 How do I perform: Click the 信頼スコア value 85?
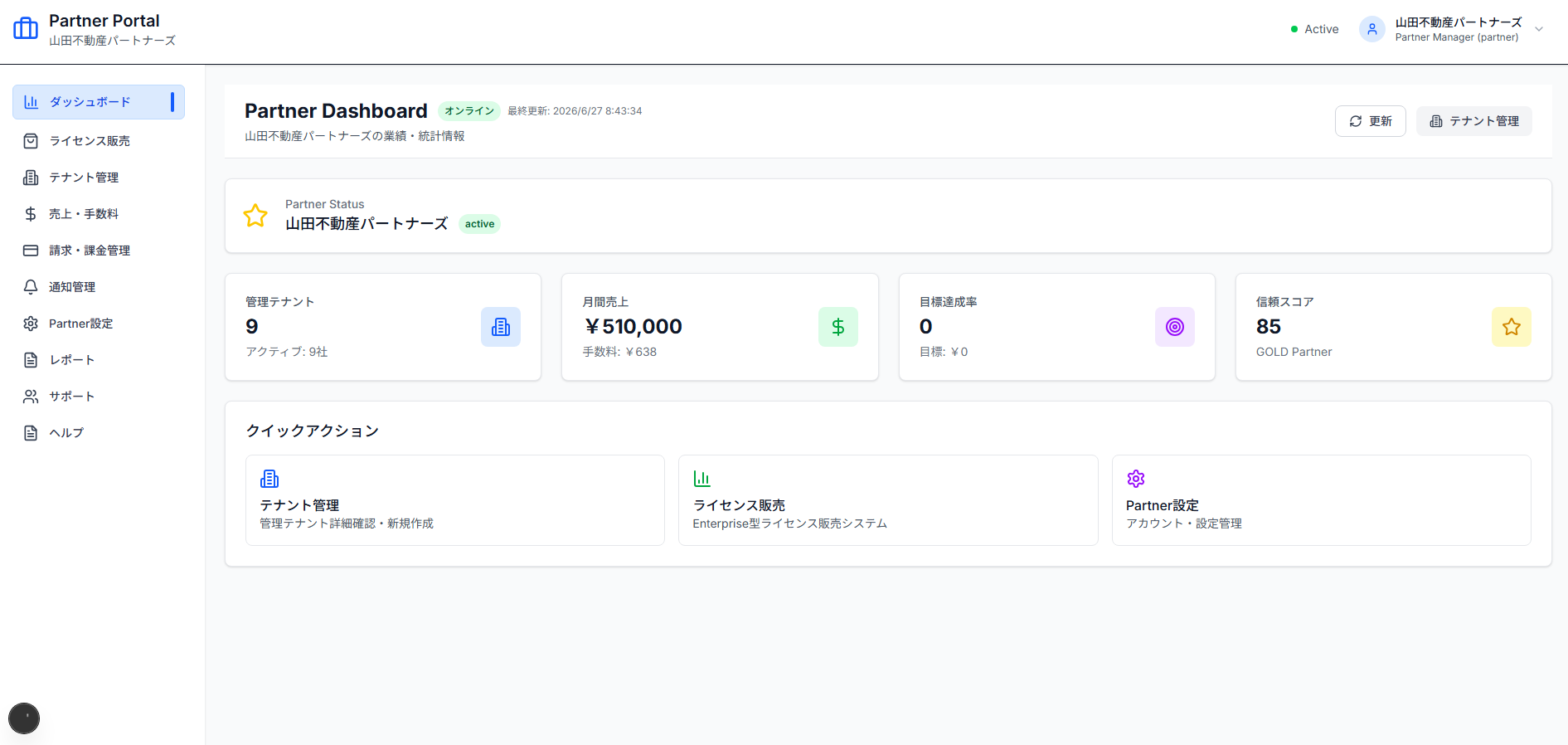[1269, 327]
